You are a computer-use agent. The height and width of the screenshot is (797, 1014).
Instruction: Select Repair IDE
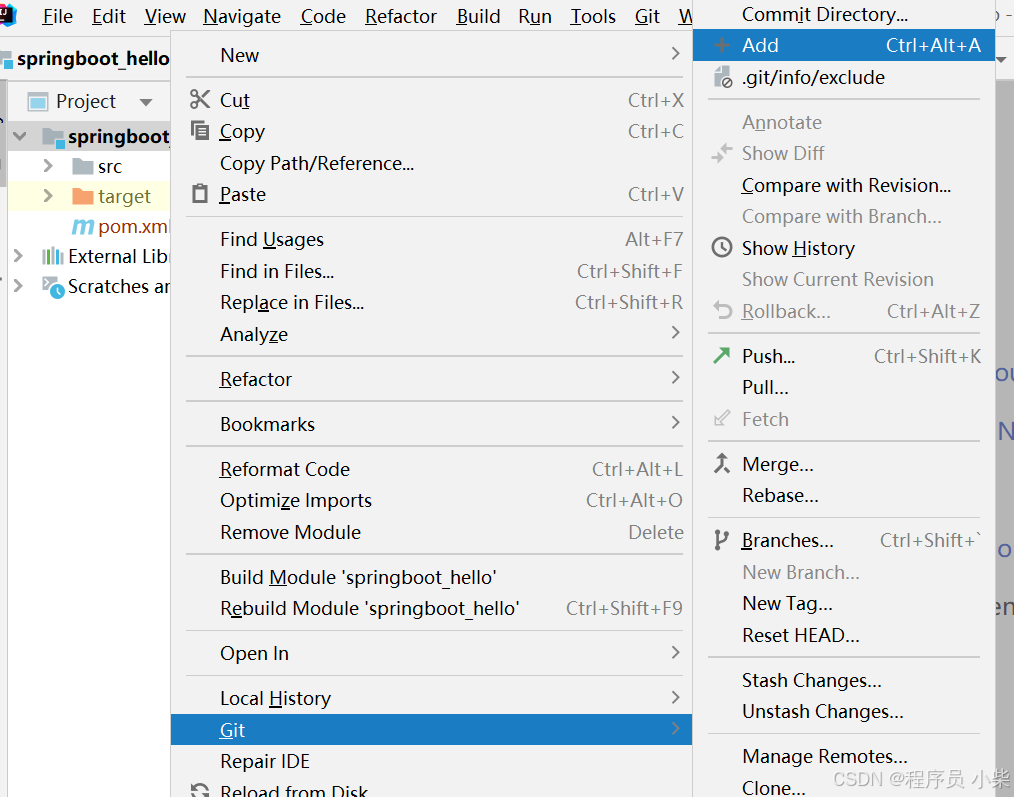pyautogui.click(x=431, y=761)
